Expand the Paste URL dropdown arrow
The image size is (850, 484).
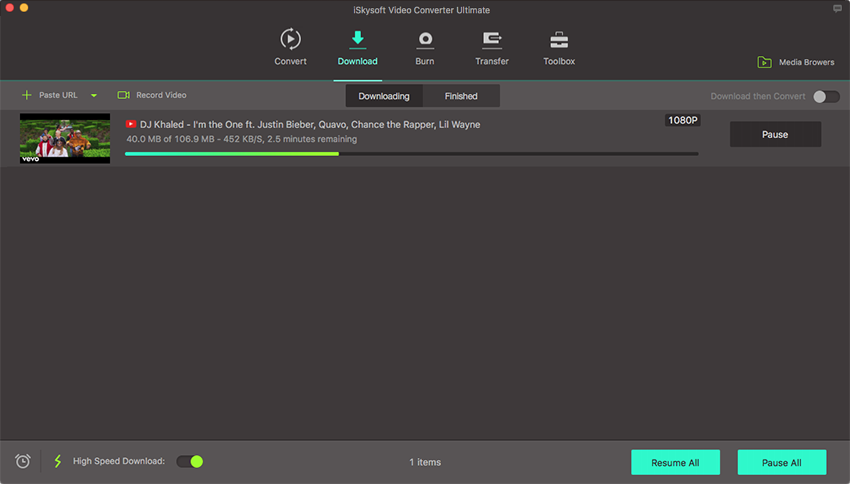tap(94, 96)
